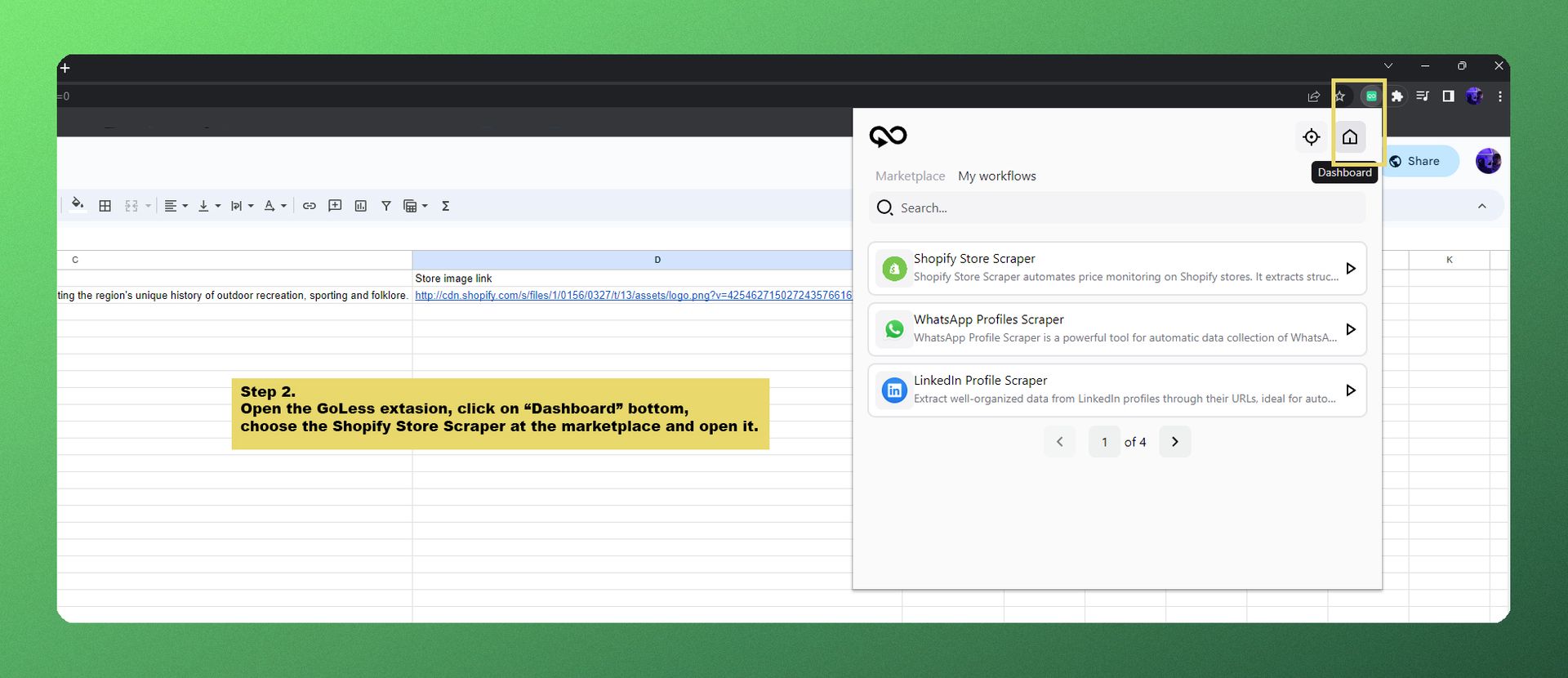Expand the filter views dropdown arrow
The image size is (1568, 678).
[x=425, y=206]
